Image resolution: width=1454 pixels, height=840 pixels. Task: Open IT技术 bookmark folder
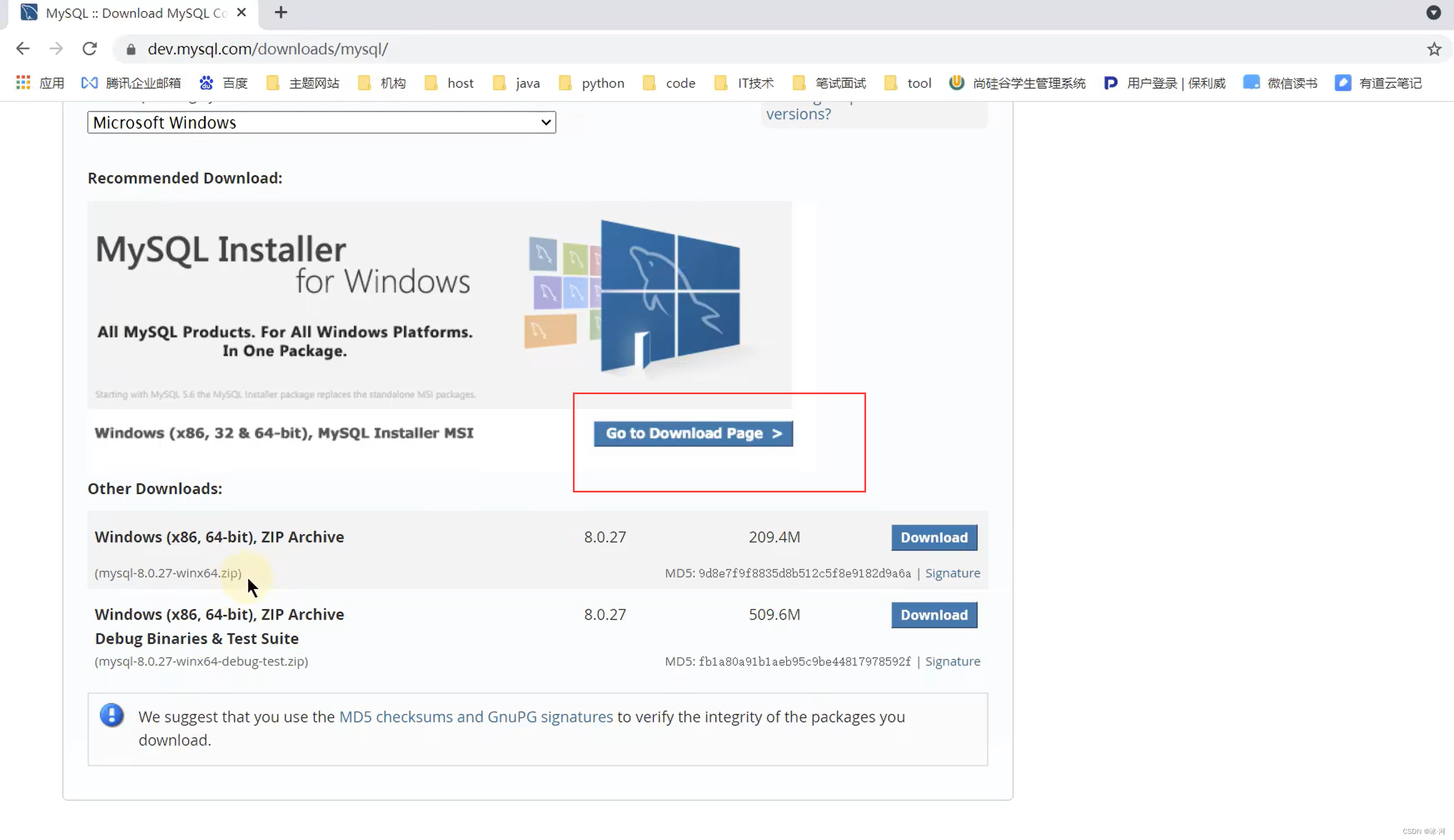(x=744, y=83)
